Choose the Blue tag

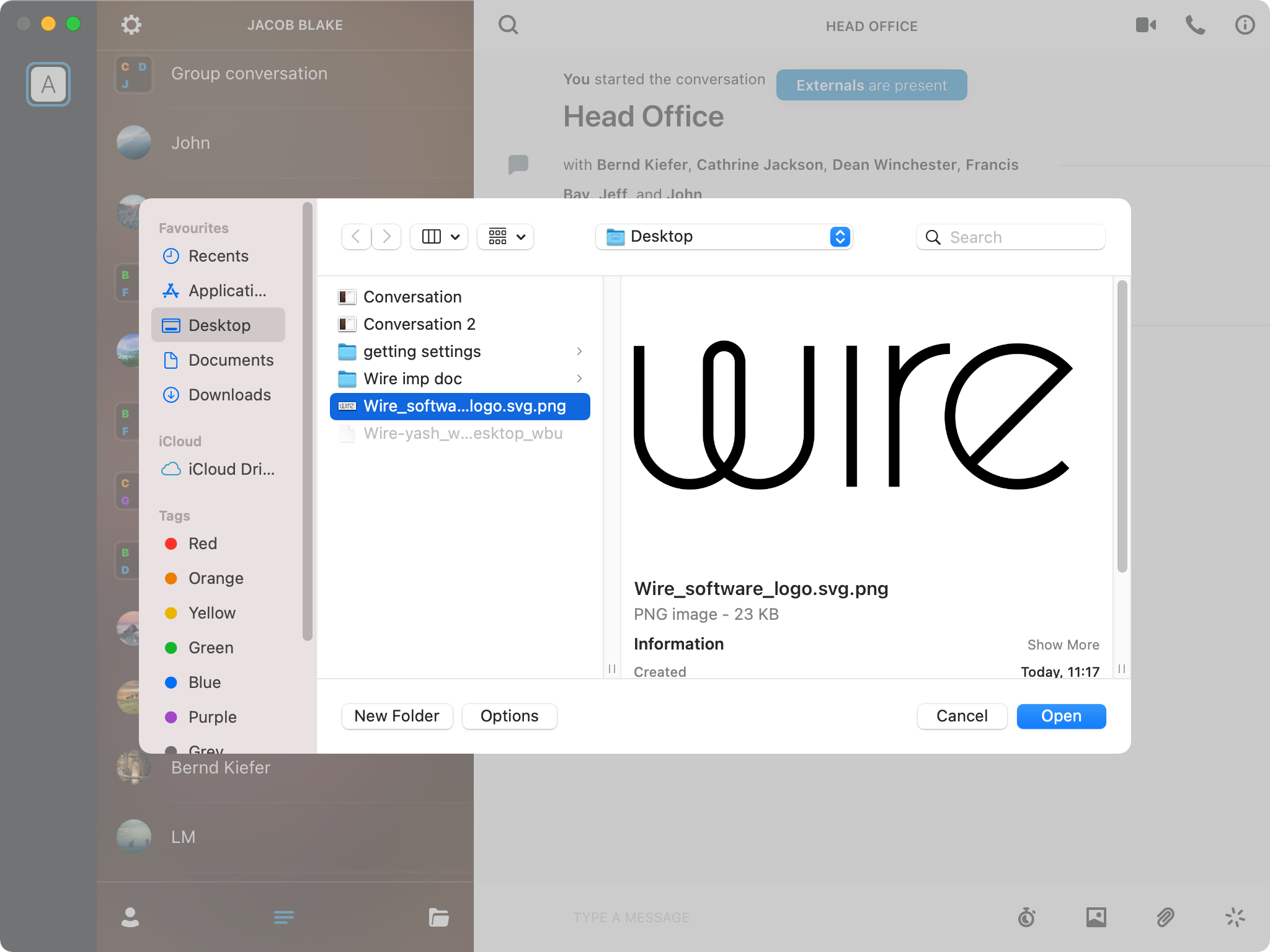218,682
